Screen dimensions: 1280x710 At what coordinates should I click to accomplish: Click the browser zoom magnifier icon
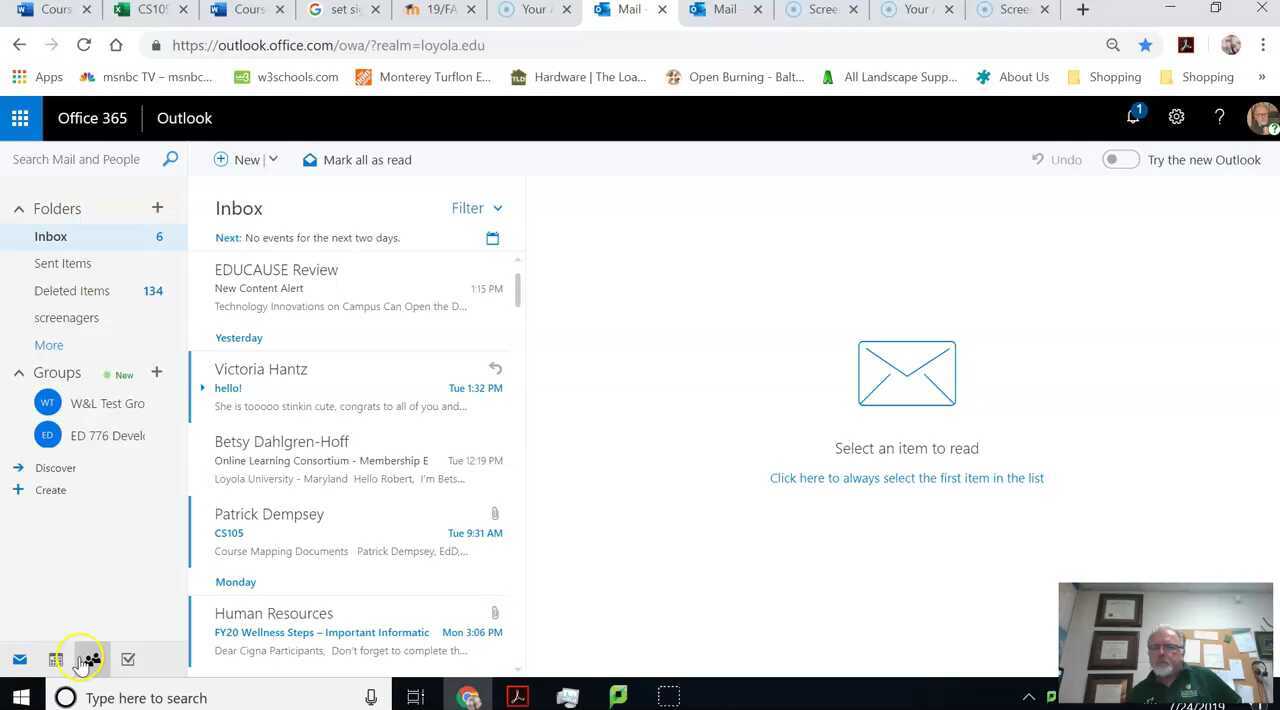pyautogui.click(x=1113, y=45)
